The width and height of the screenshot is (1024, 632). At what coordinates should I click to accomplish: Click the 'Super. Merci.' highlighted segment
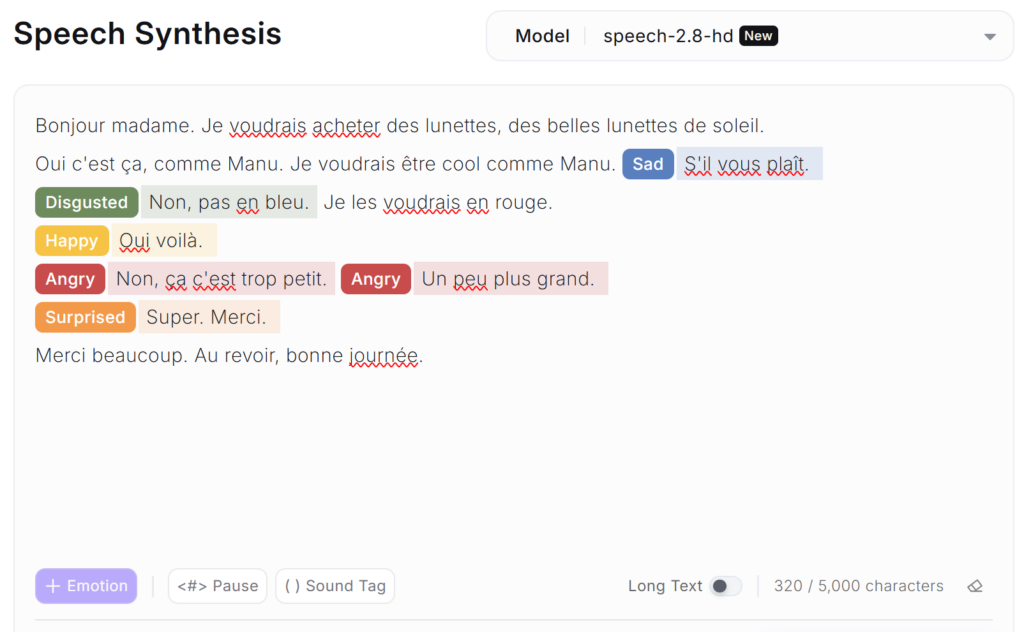point(207,317)
